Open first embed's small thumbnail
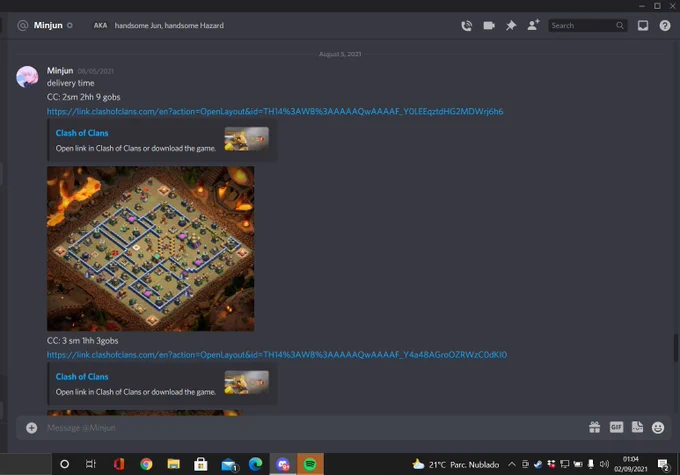 pos(246,139)
